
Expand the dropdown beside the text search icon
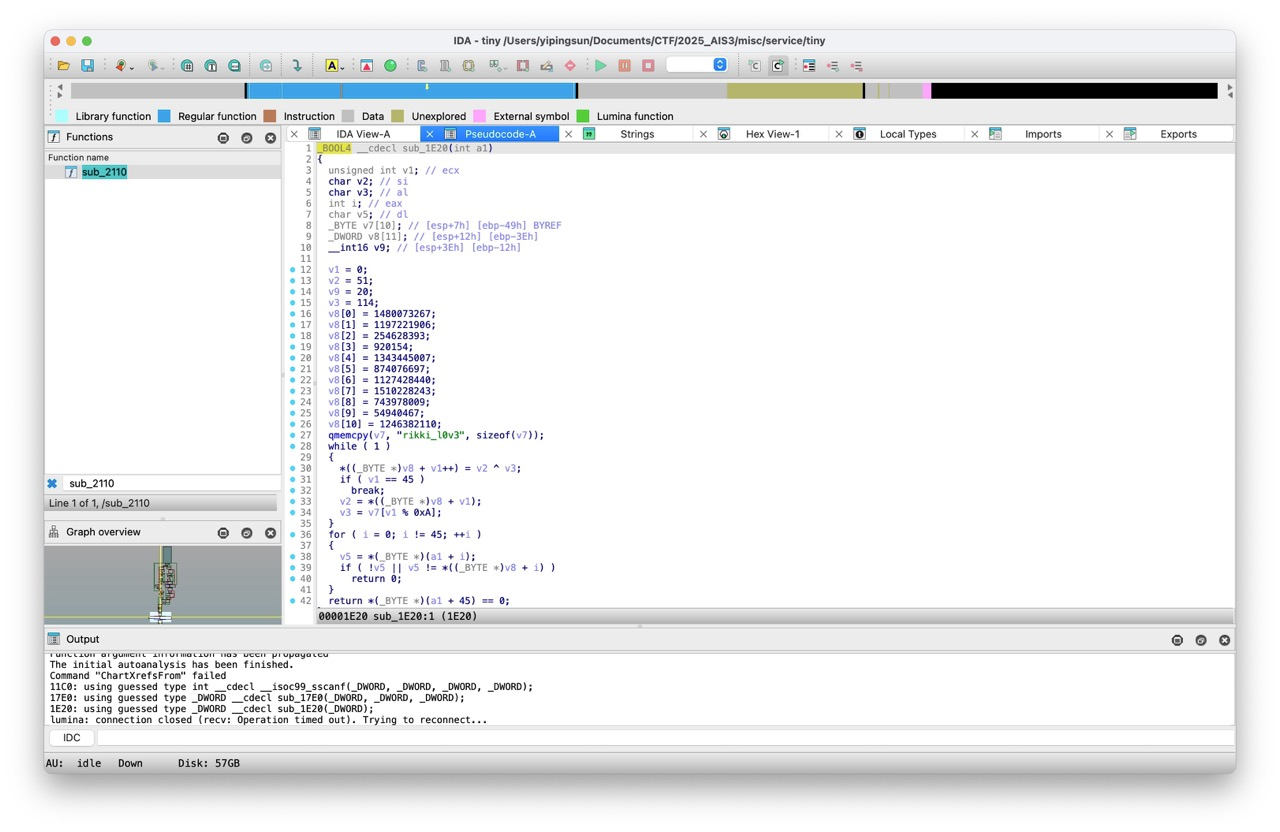coord(343,68)
